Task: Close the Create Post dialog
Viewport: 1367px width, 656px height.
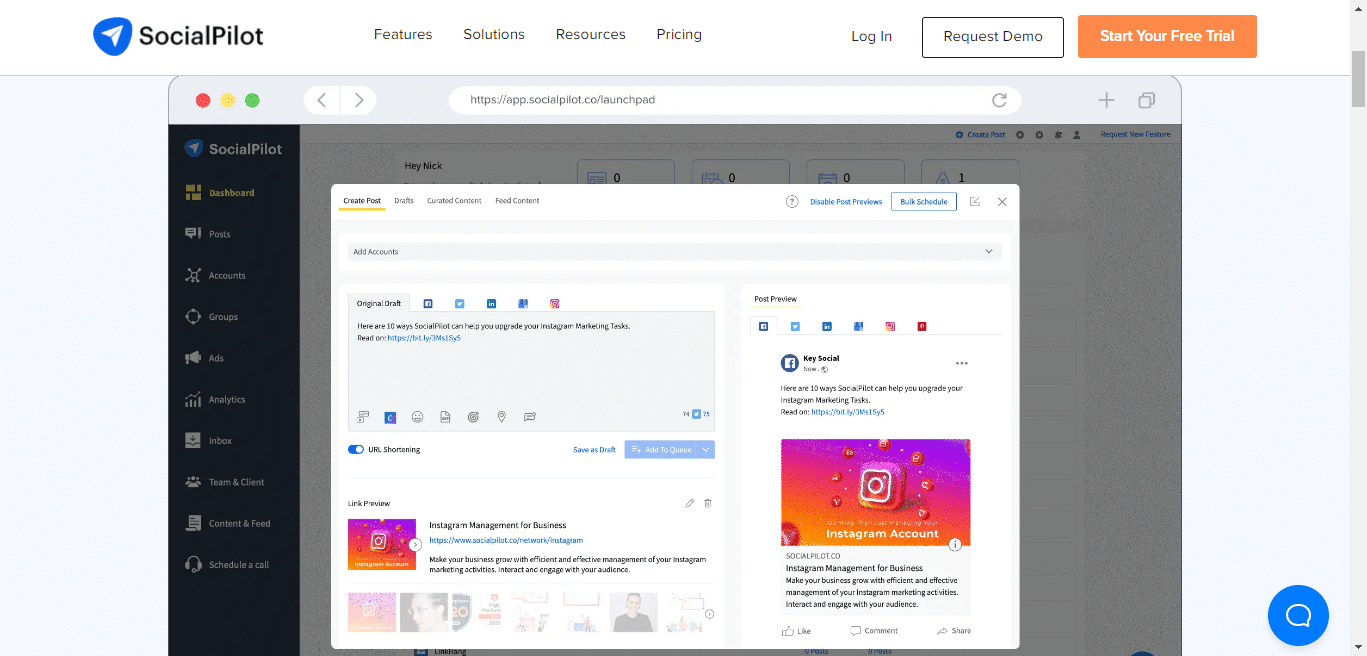Action: coord(1002,201)
